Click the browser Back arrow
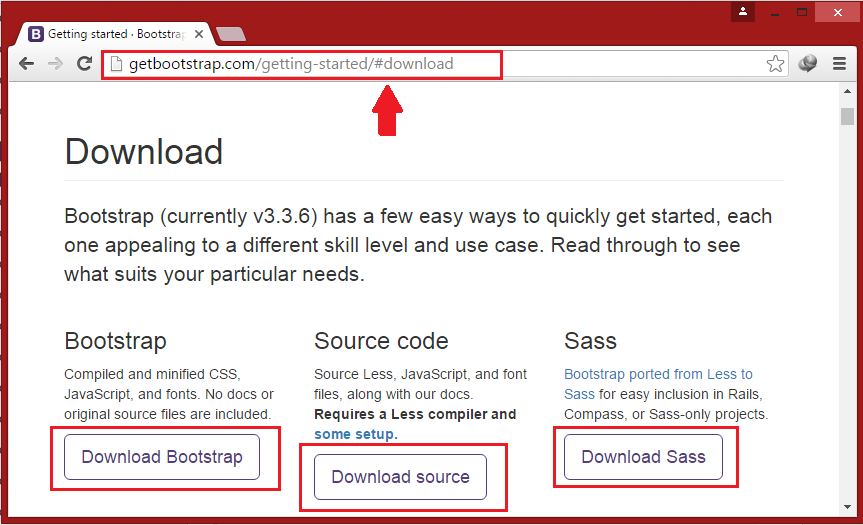Viewport: 863px width, 525px height. pos(26,64)
